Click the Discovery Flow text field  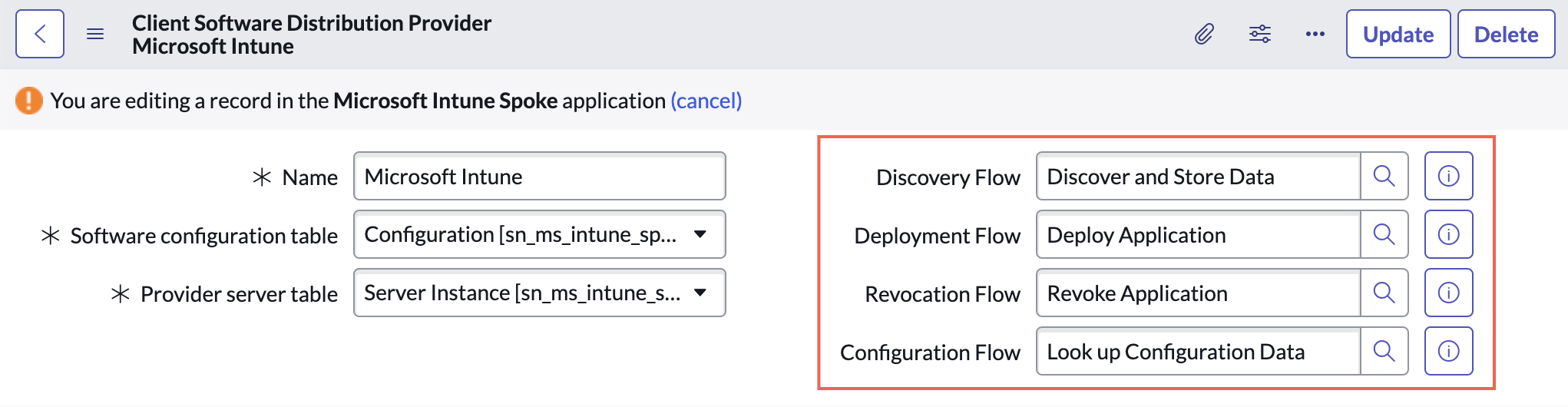(x=1199, y=177)
